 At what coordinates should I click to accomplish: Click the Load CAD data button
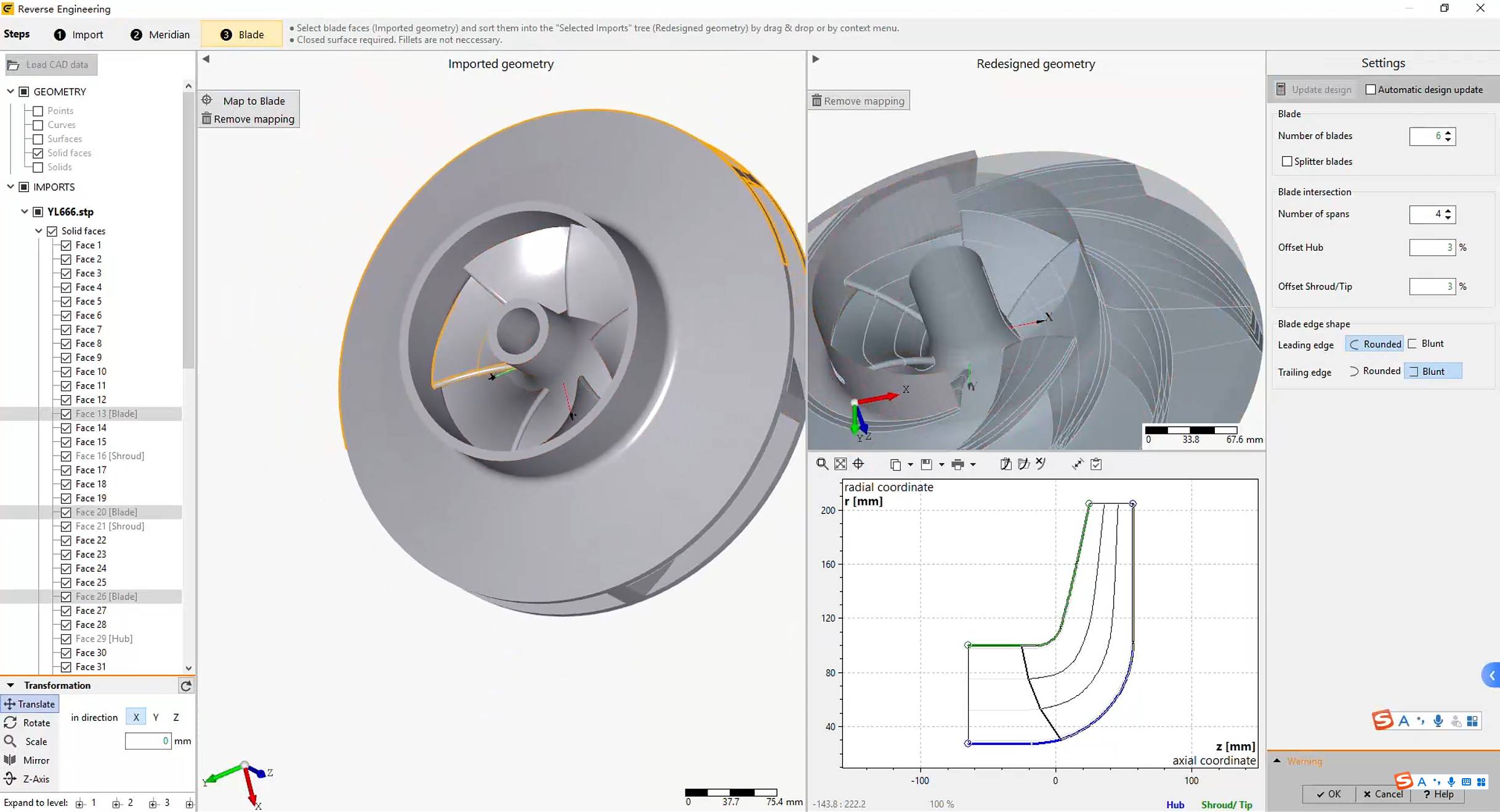coord(51,65)
